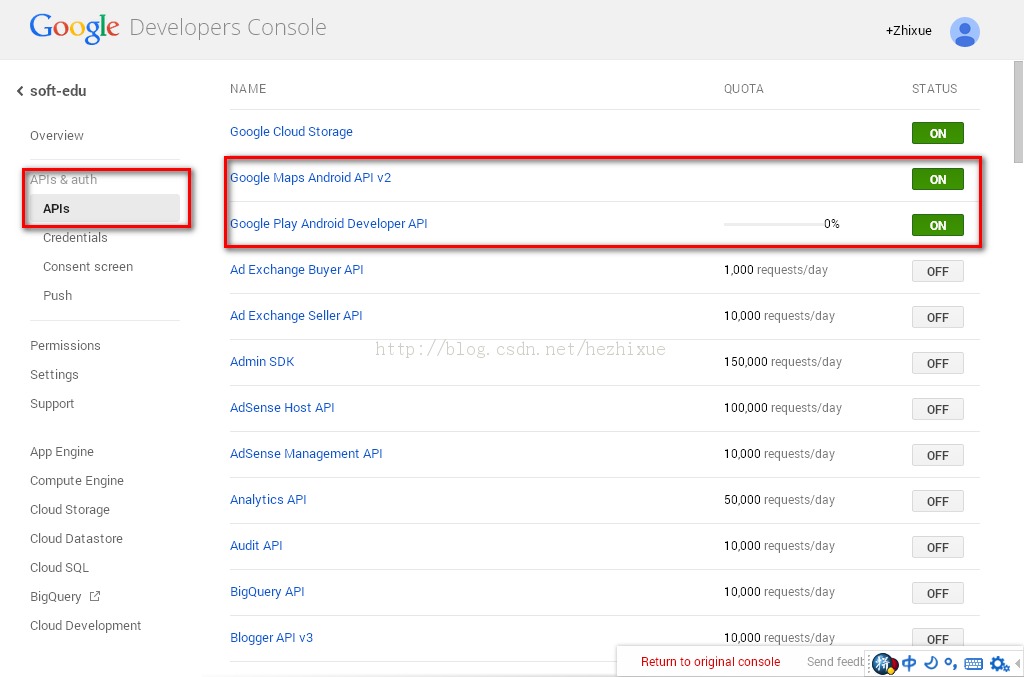The height and width of the screenshot is (677, 1024).
Task: Open Overview in sidebar
Action: (57, 136)
